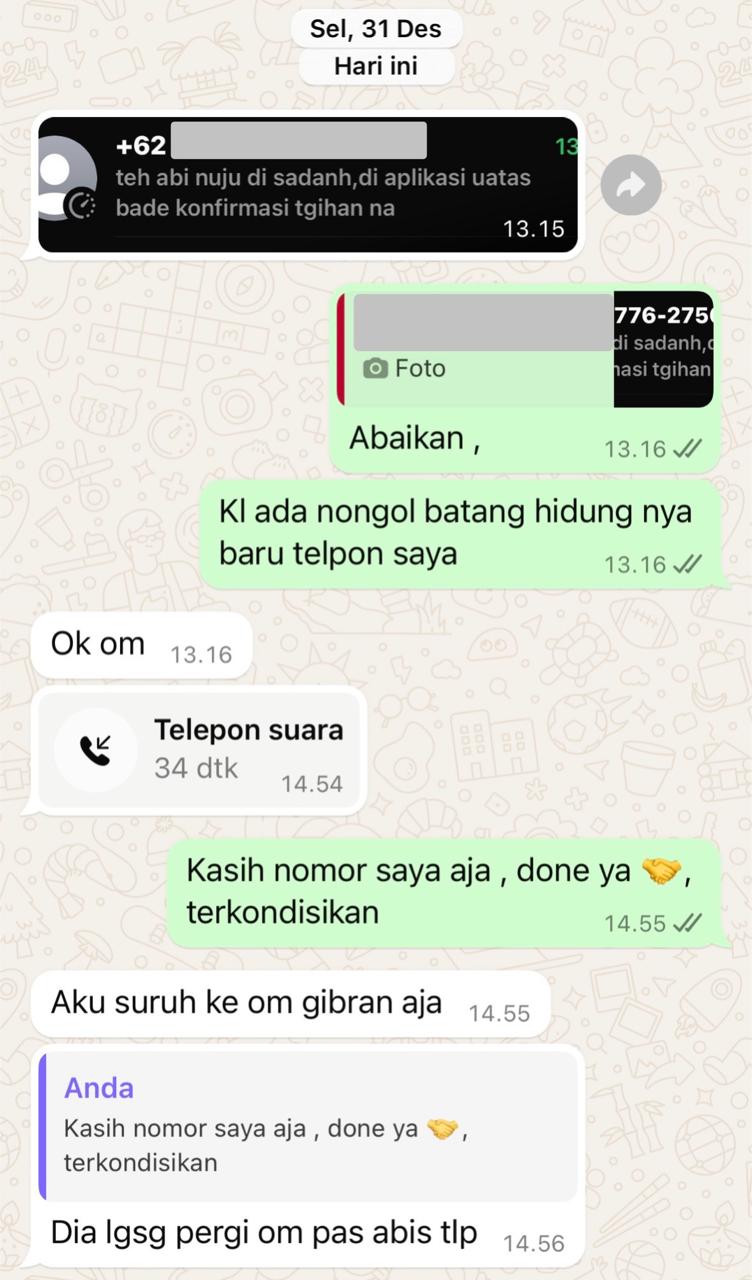
Task: Select the Aku suruh ke om gibran message
Action: (291, 1004)
